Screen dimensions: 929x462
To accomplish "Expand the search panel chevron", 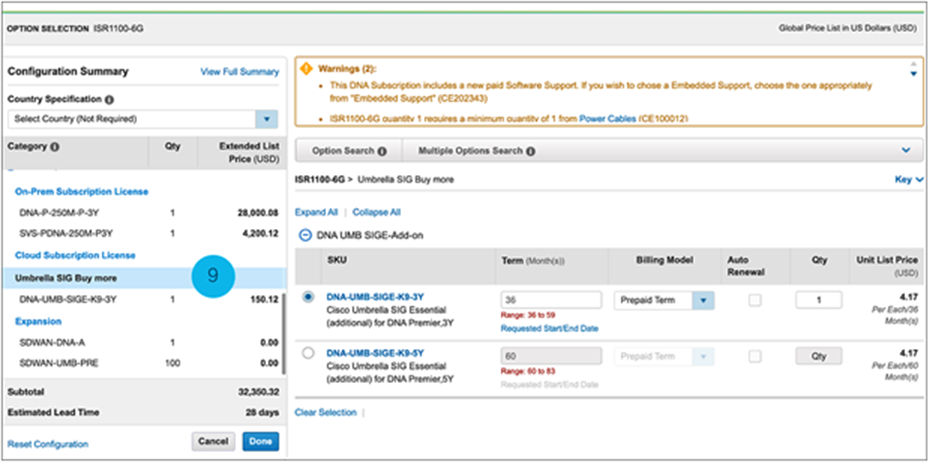I will coord(906,150).
